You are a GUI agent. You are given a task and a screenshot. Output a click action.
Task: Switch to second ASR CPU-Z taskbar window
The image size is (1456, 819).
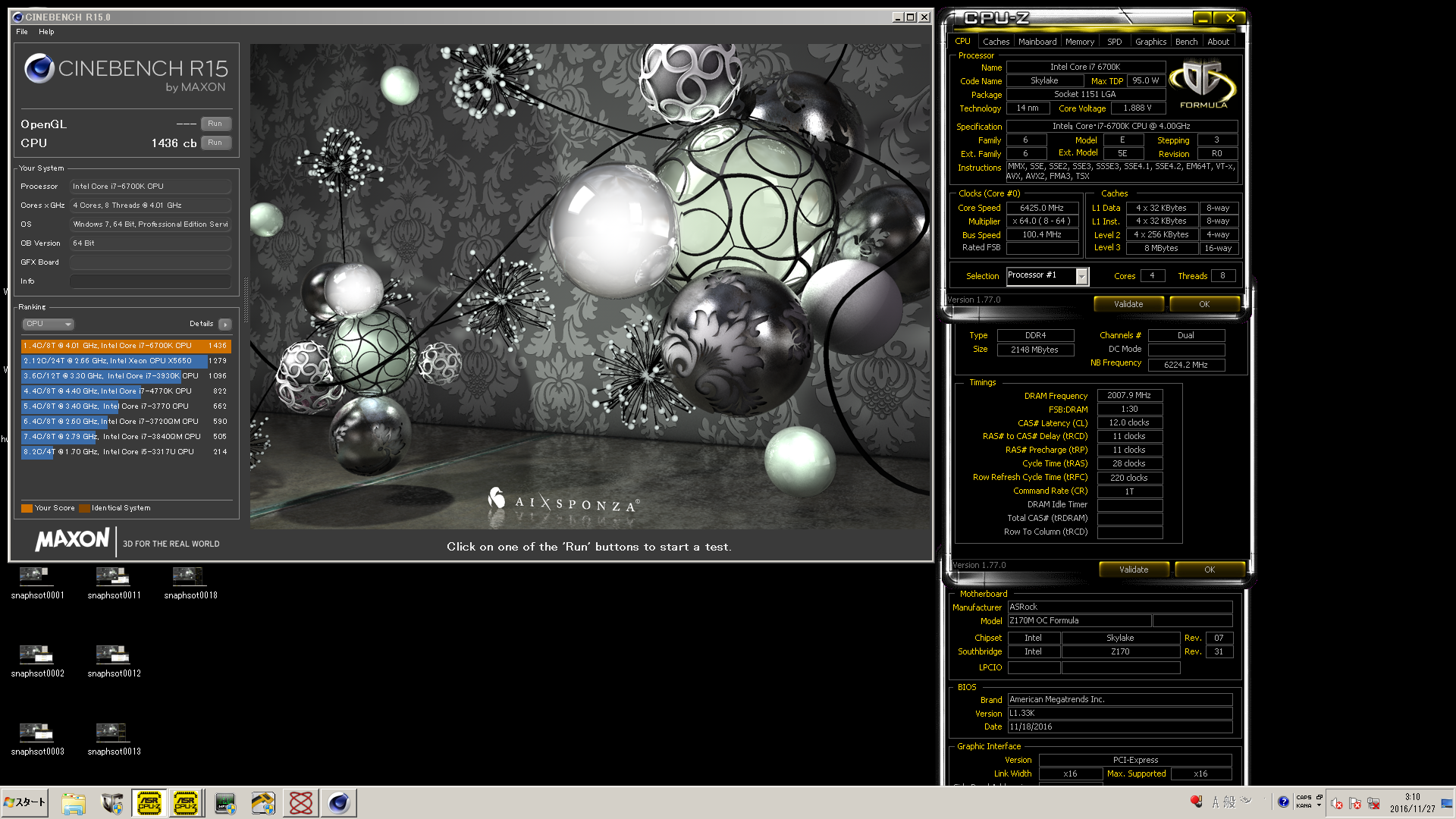click(x=186, y=803)
